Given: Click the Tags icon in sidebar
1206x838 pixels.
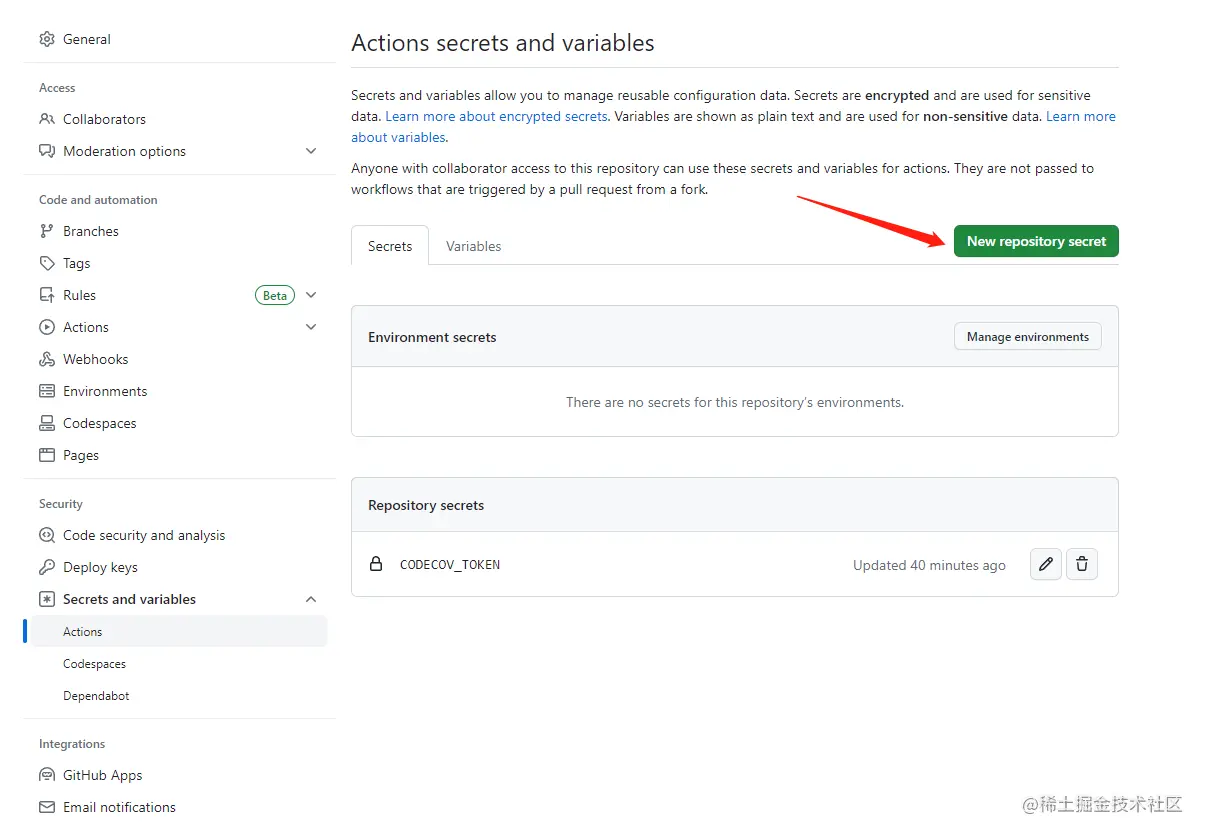Looking at the screenshot, I should 47,263.
